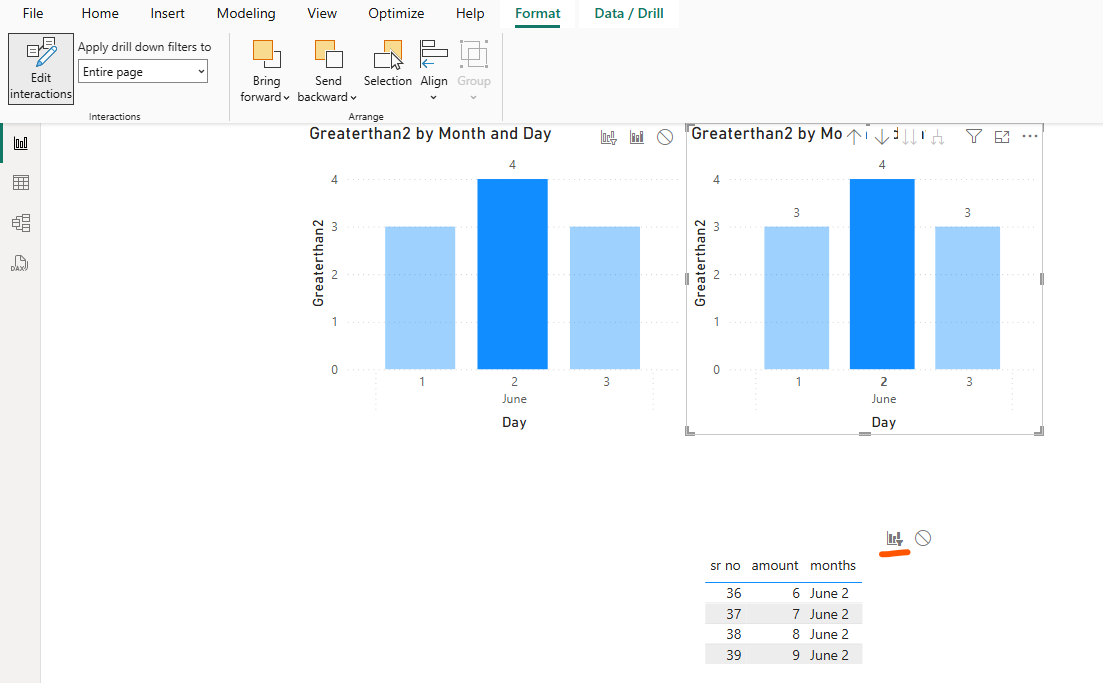Turn on Drill down mode on right chart

point(881,136)
